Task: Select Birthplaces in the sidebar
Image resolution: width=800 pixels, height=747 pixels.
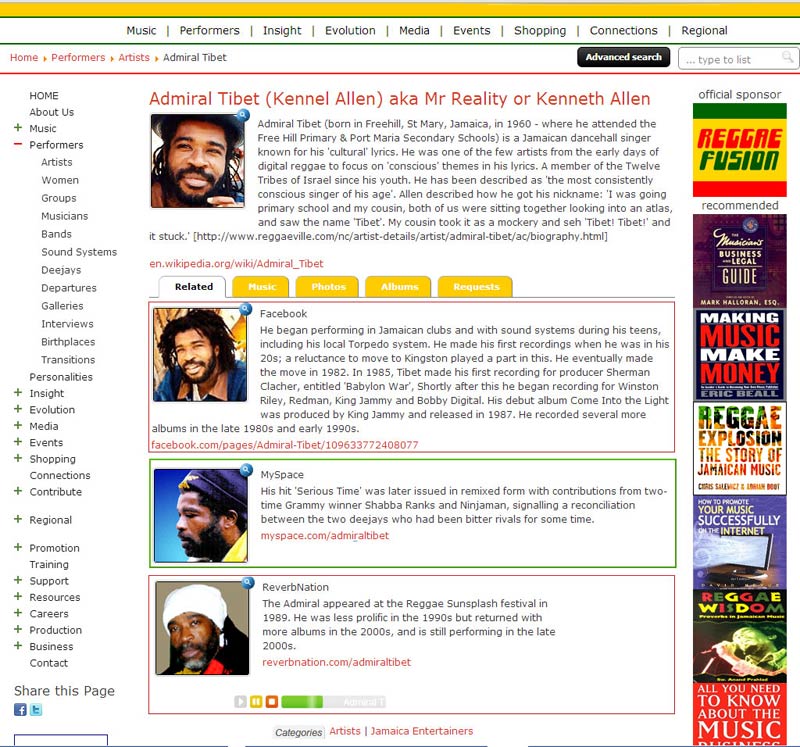Action: [x=68, y=342]
